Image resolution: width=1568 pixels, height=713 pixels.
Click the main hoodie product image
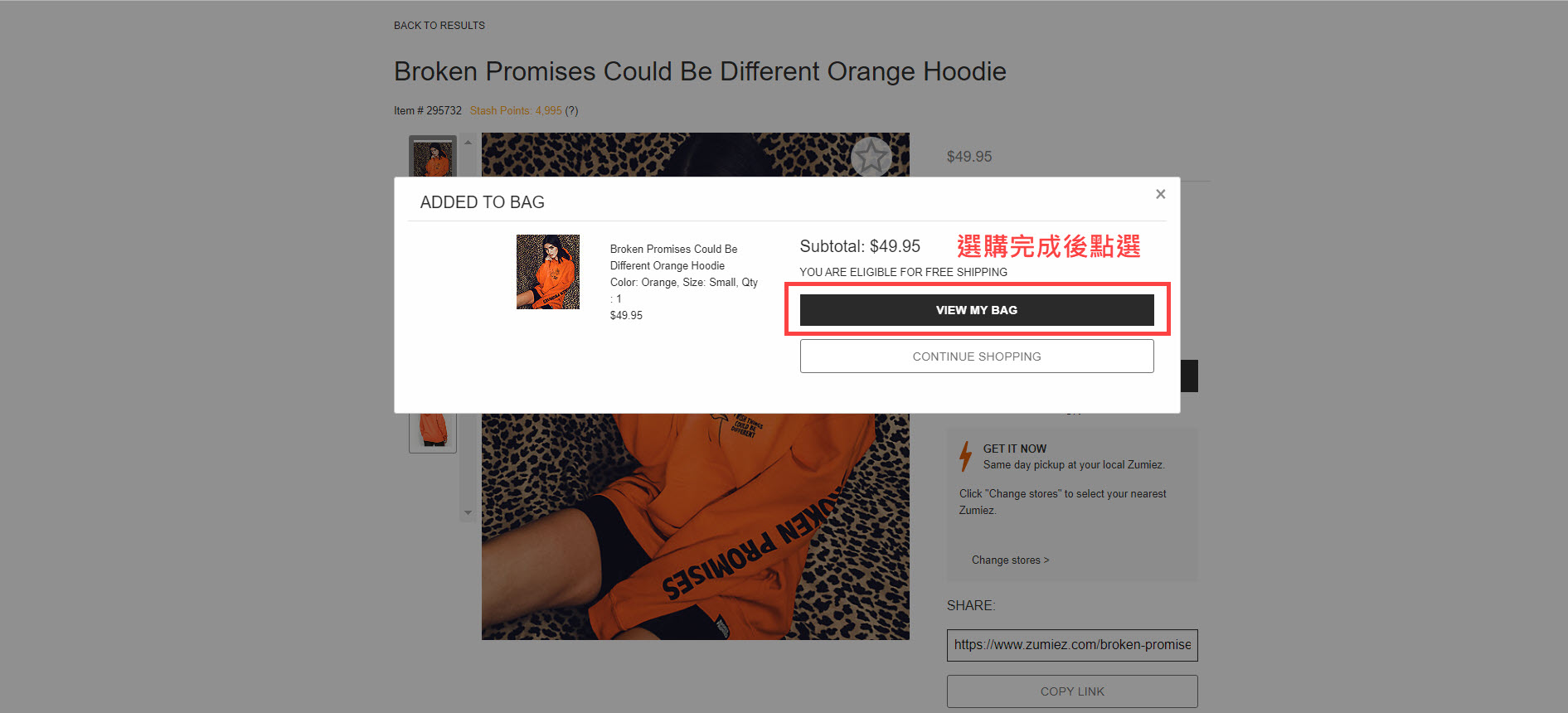pyautogui.click(x=695, y=526)
